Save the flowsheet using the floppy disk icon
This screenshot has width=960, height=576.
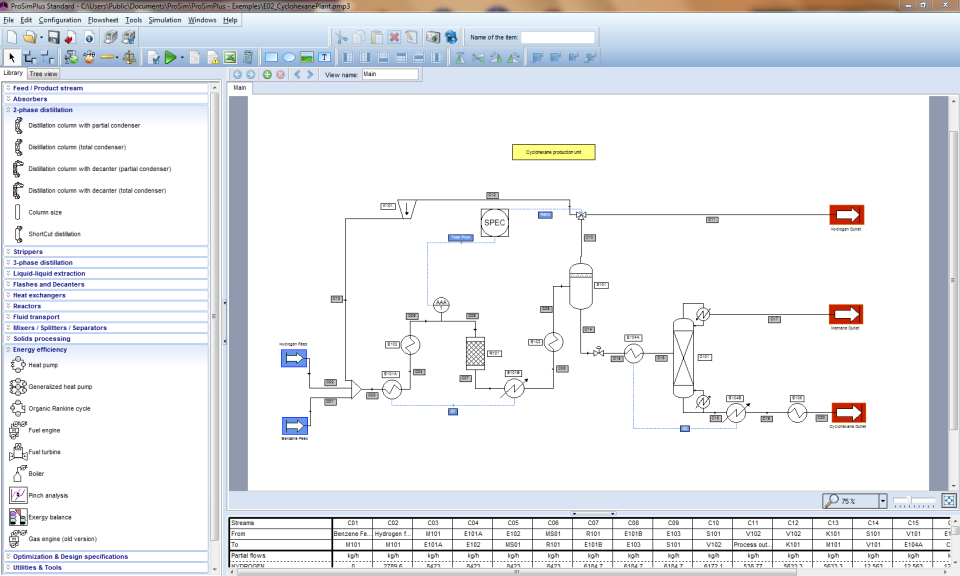54,37
